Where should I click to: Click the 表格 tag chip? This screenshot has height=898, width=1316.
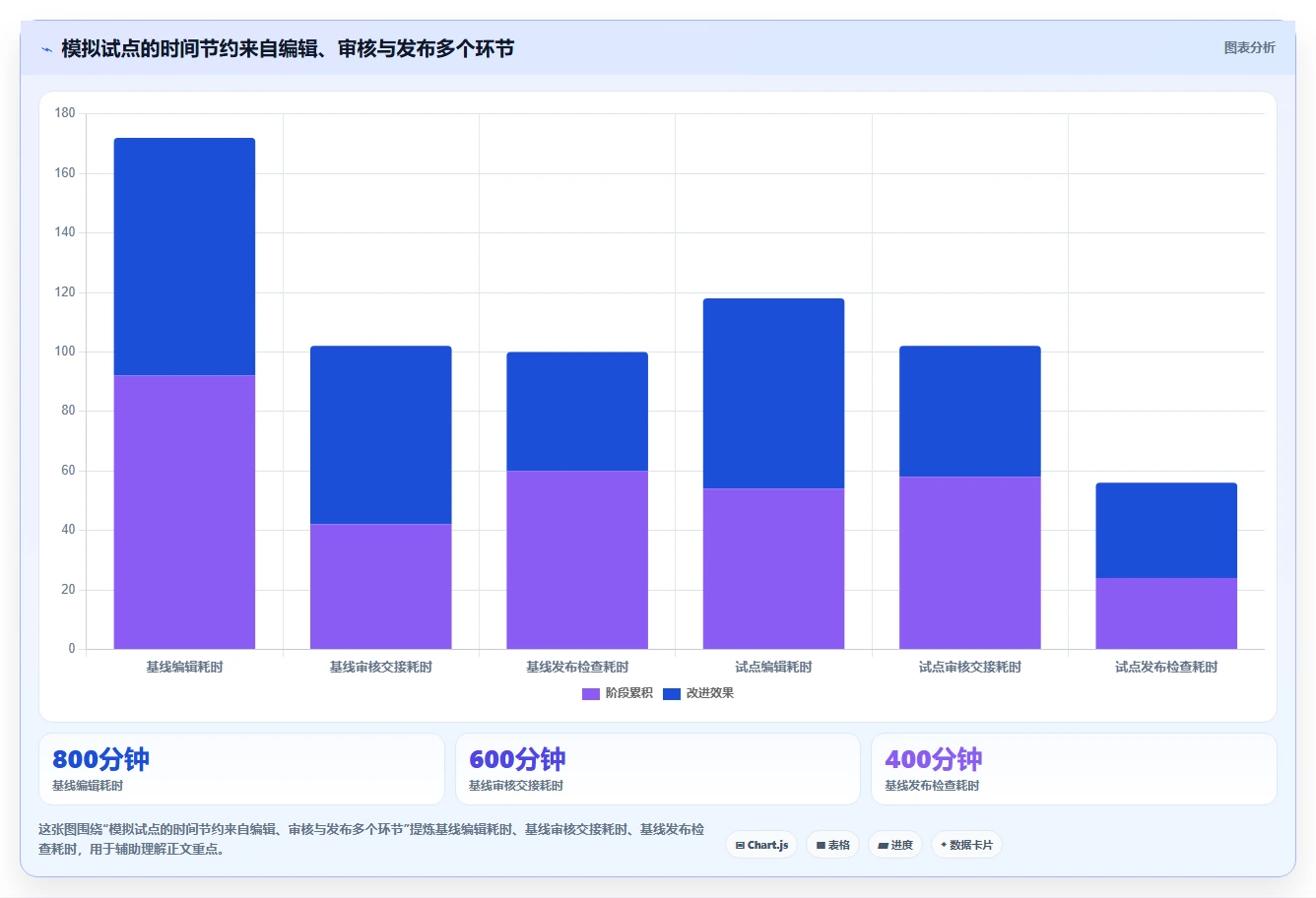pos(832,845)
